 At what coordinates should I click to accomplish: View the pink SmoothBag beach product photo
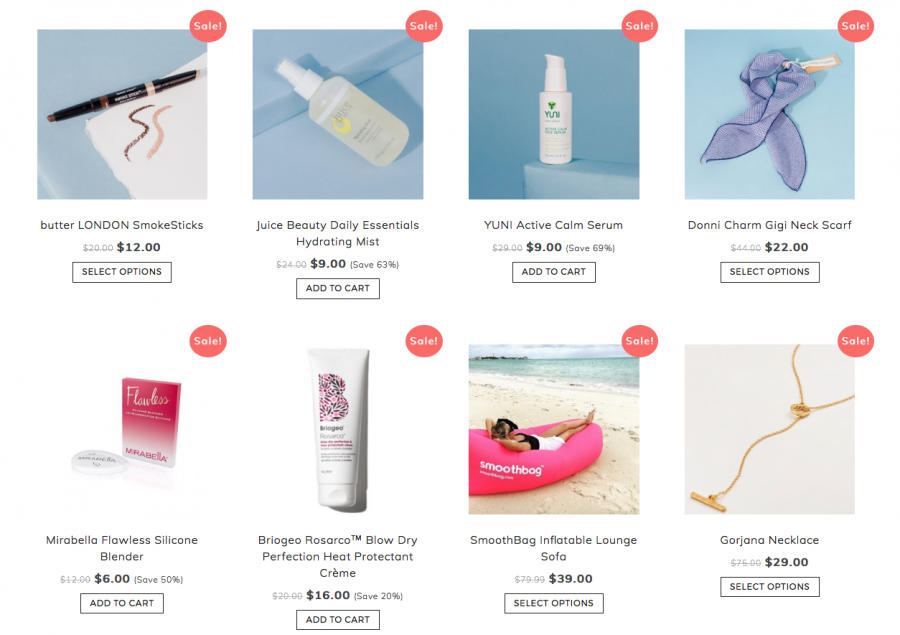[x=554, y=429]
